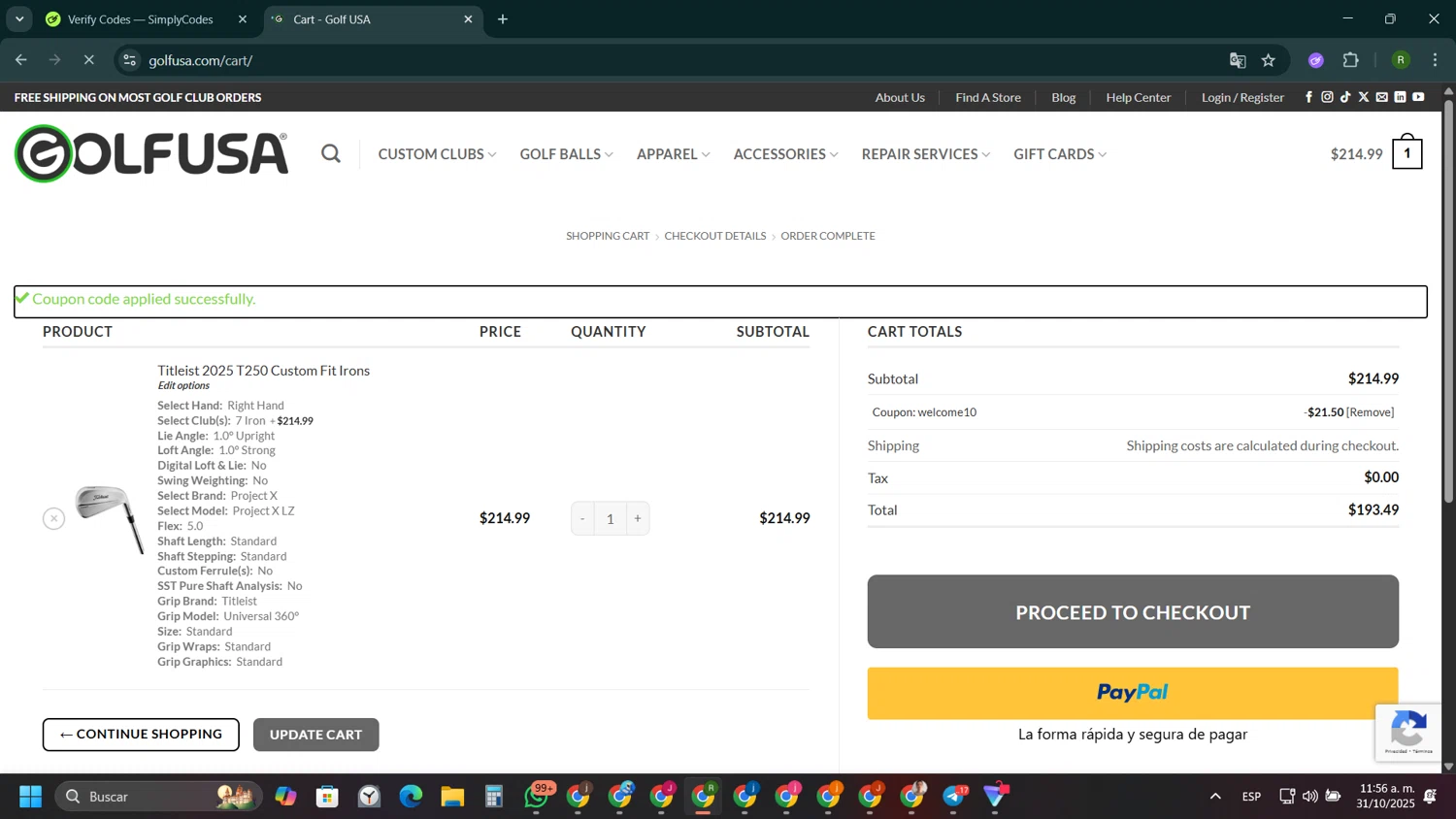Click the address bar URL golfusa.com/cart/
Viewport: 1456px width, 819px height.
tap(201, 60)
